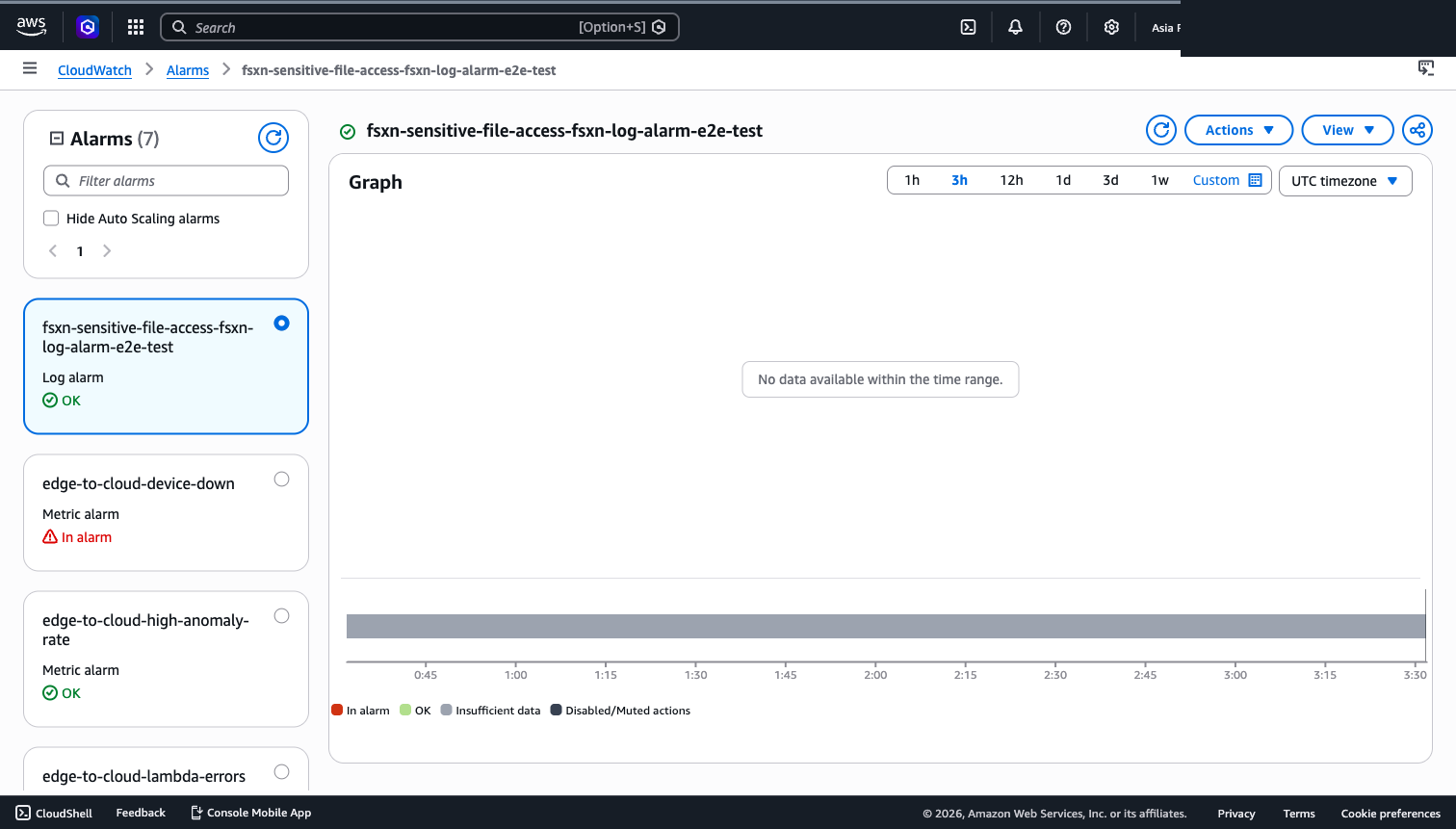Open the AWS services grid menu
1456x829 pixels.
point(136,27)
